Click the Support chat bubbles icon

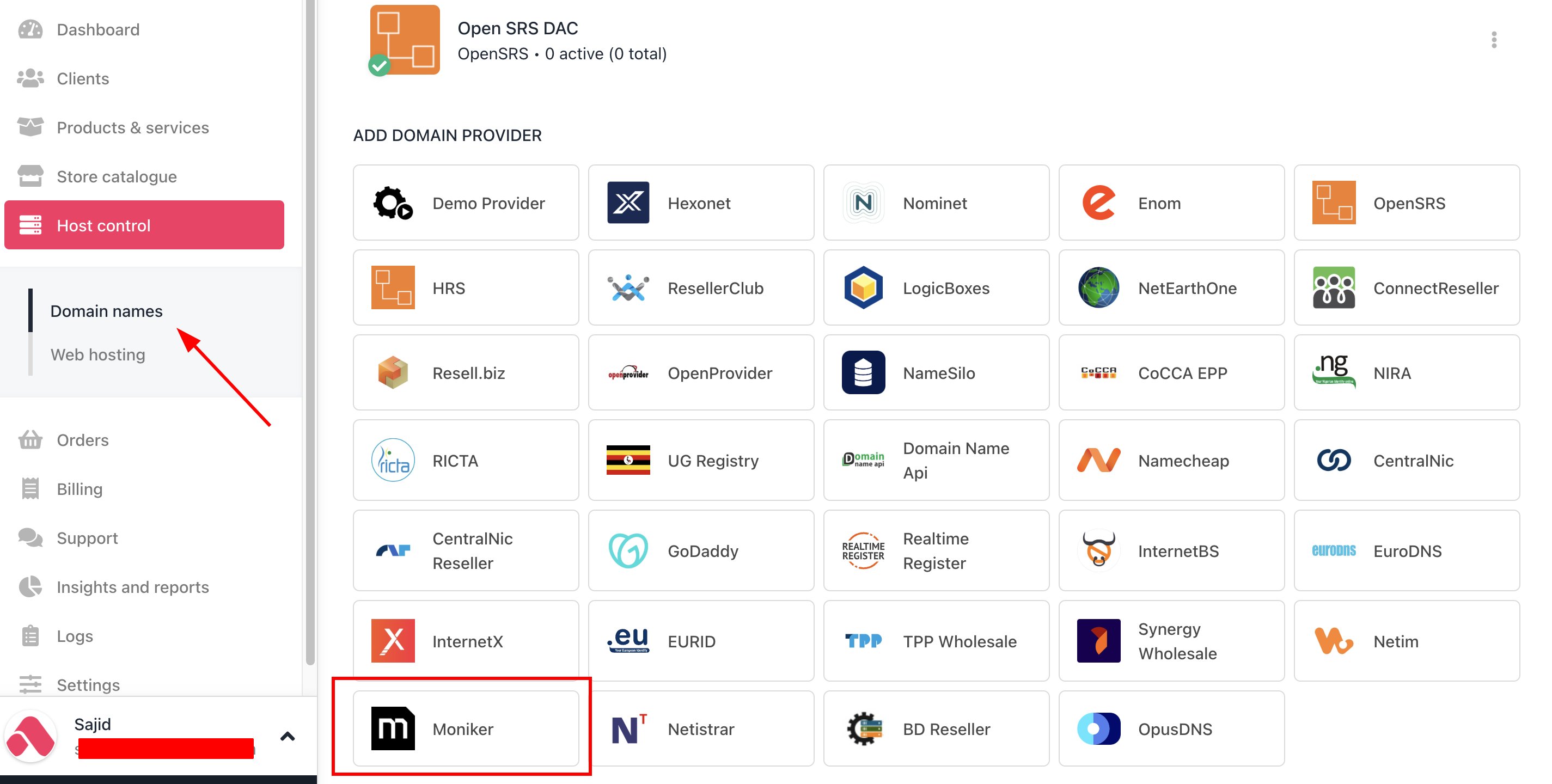[30, 537]
